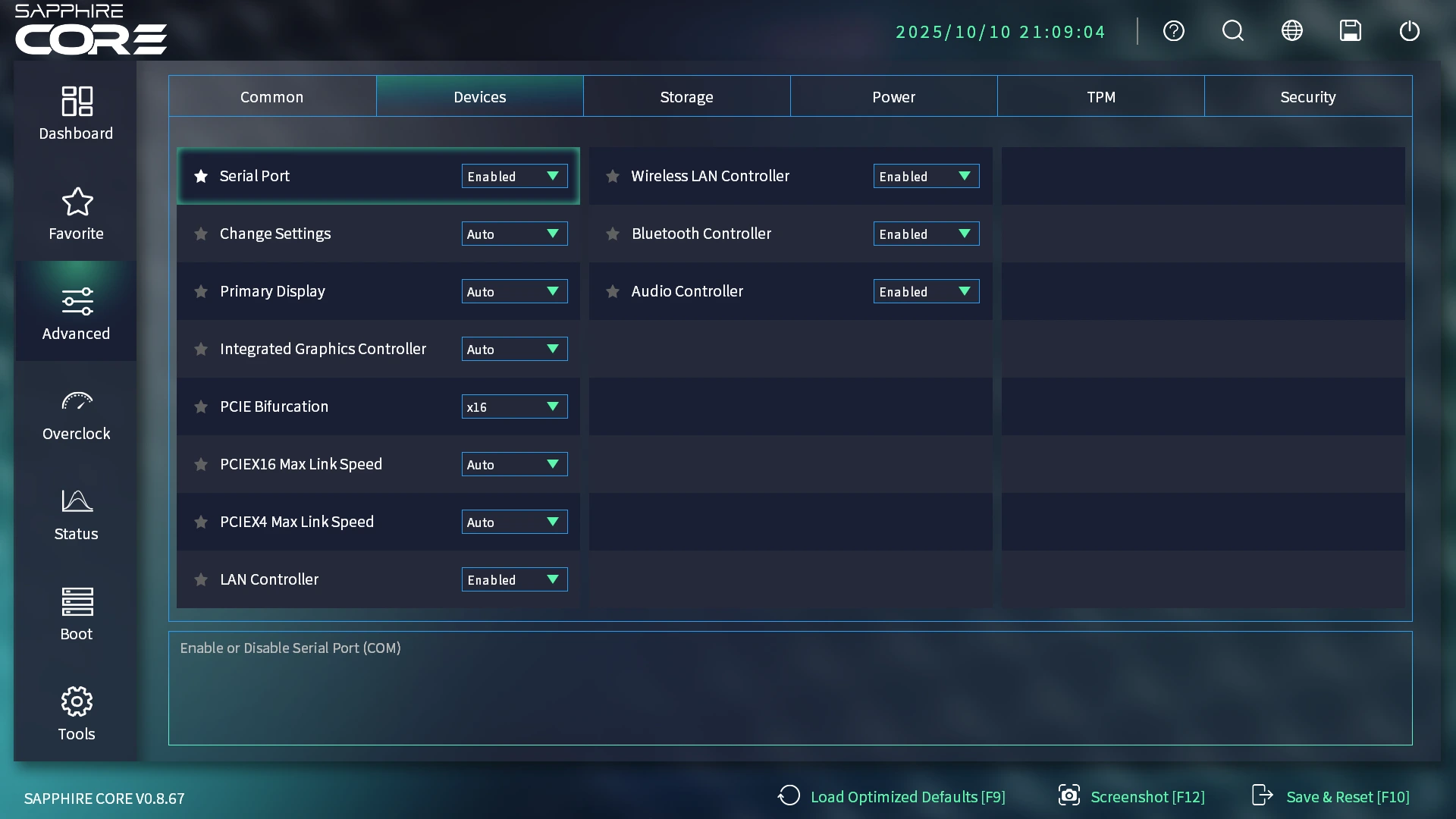Toggle favorite star for Bluetooth Controller
Viewport: 1456px width, 819px height.
[613, 234]
